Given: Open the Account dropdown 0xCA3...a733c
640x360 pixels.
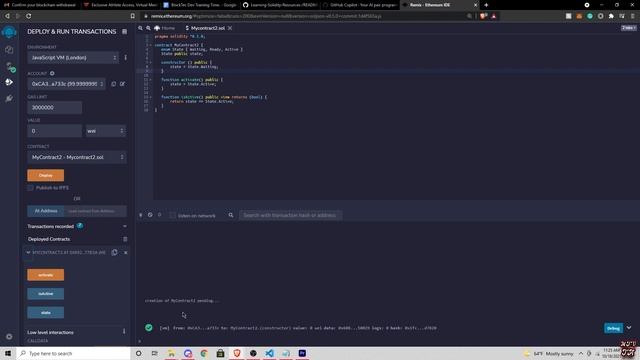Looking at the screenshot, I should (66, 84).
